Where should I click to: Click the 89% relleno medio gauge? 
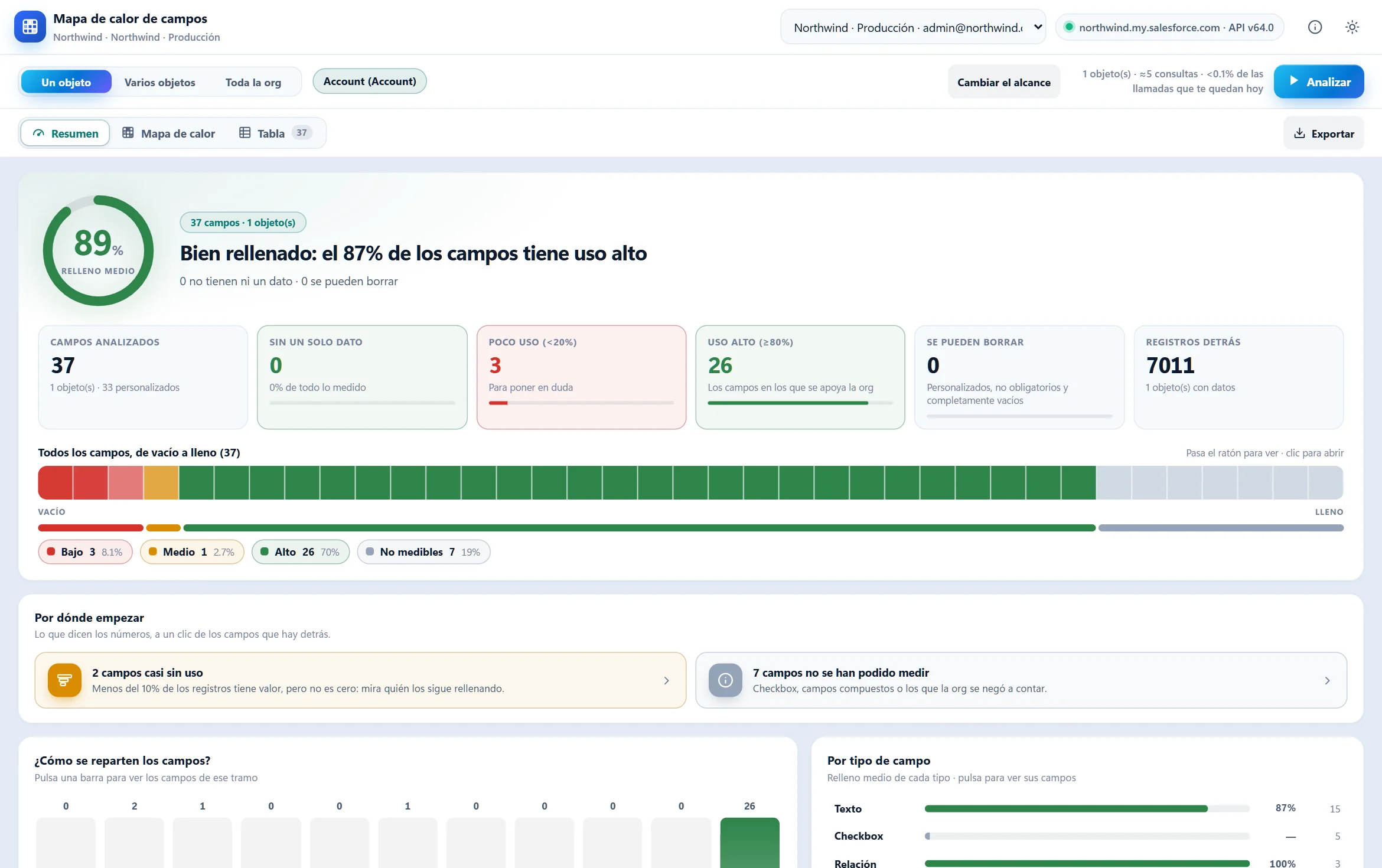(98, 250)
